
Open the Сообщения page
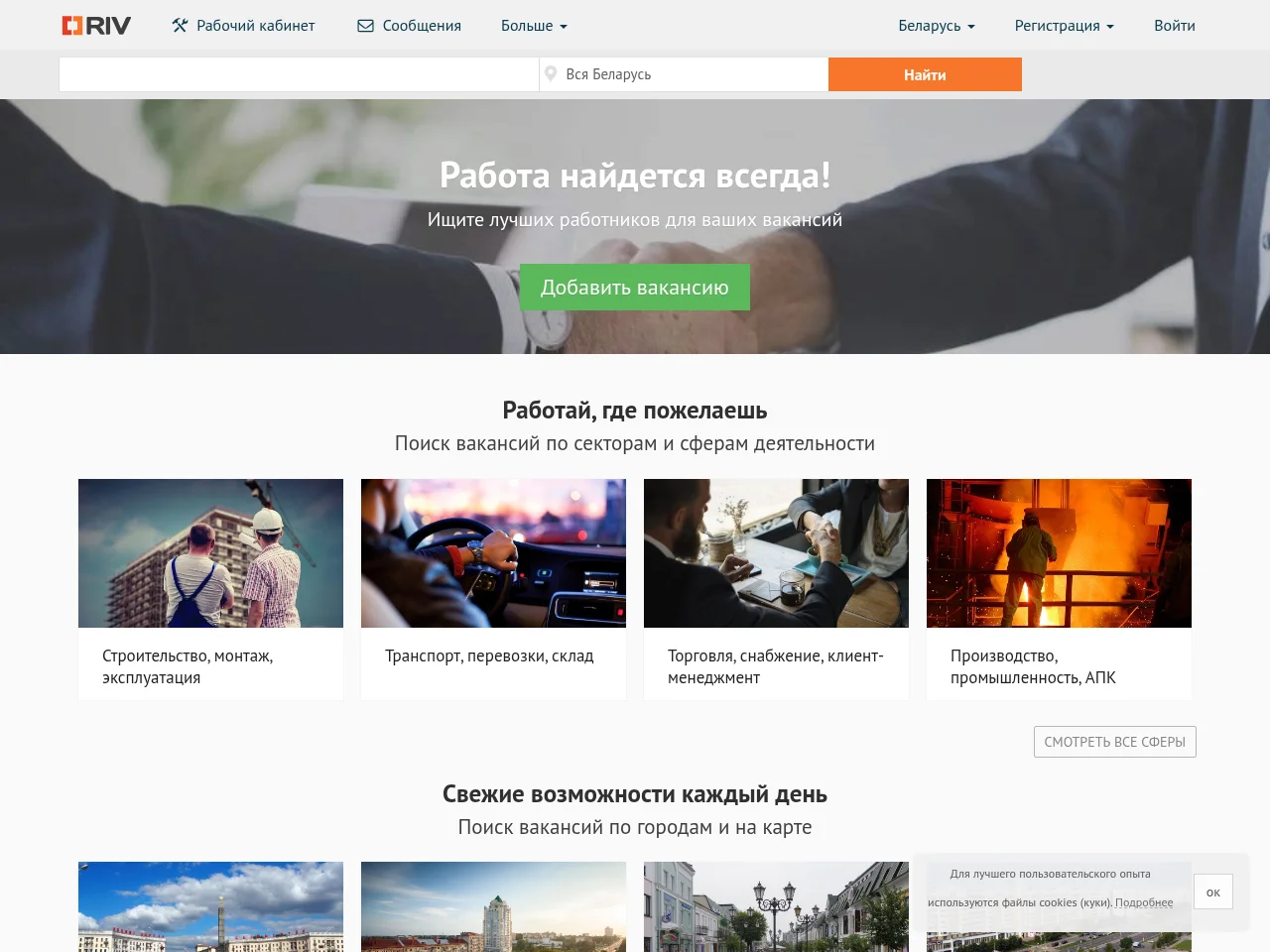tap(409, 26)
